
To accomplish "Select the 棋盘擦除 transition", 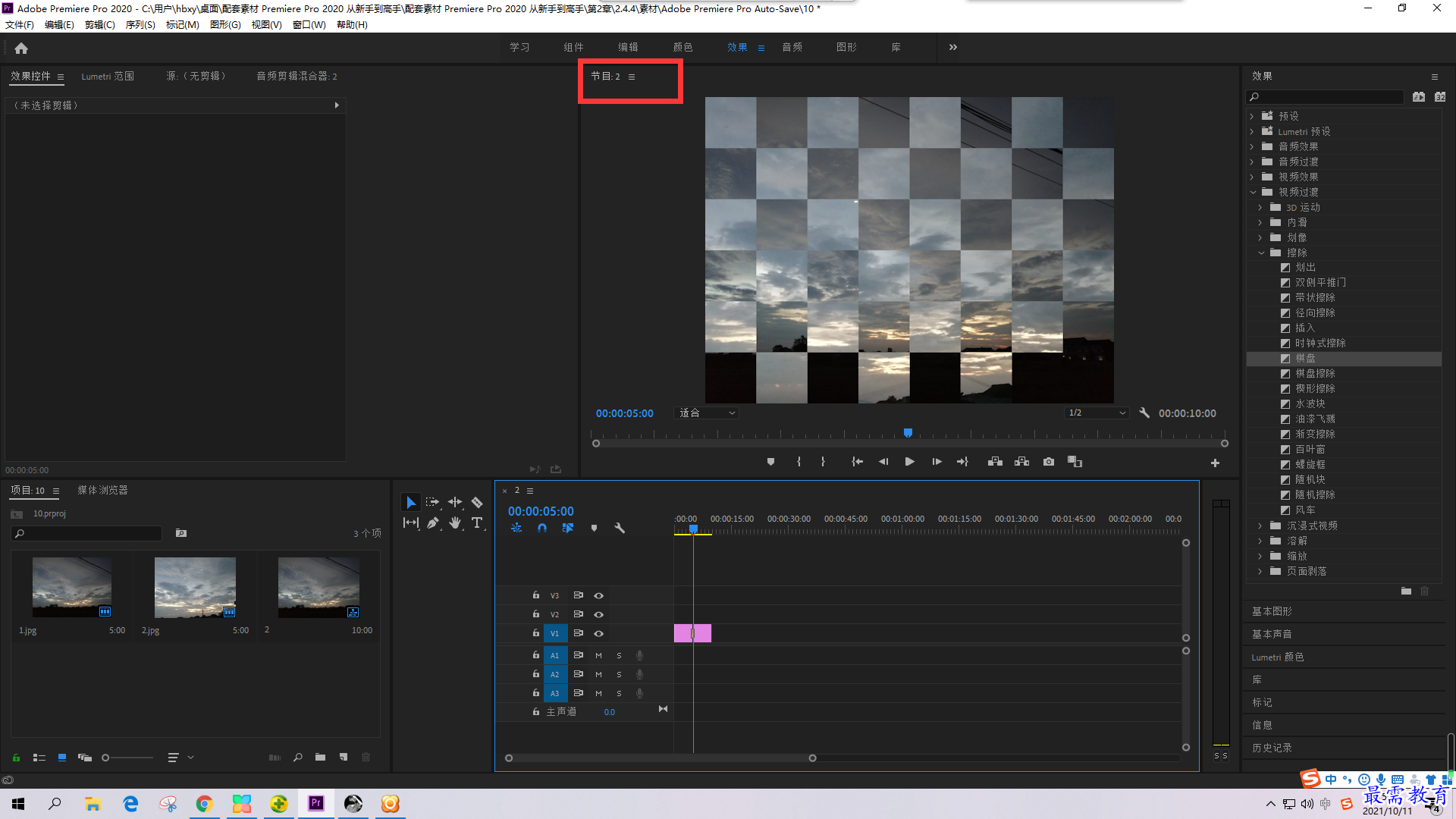I will 1315,373.
